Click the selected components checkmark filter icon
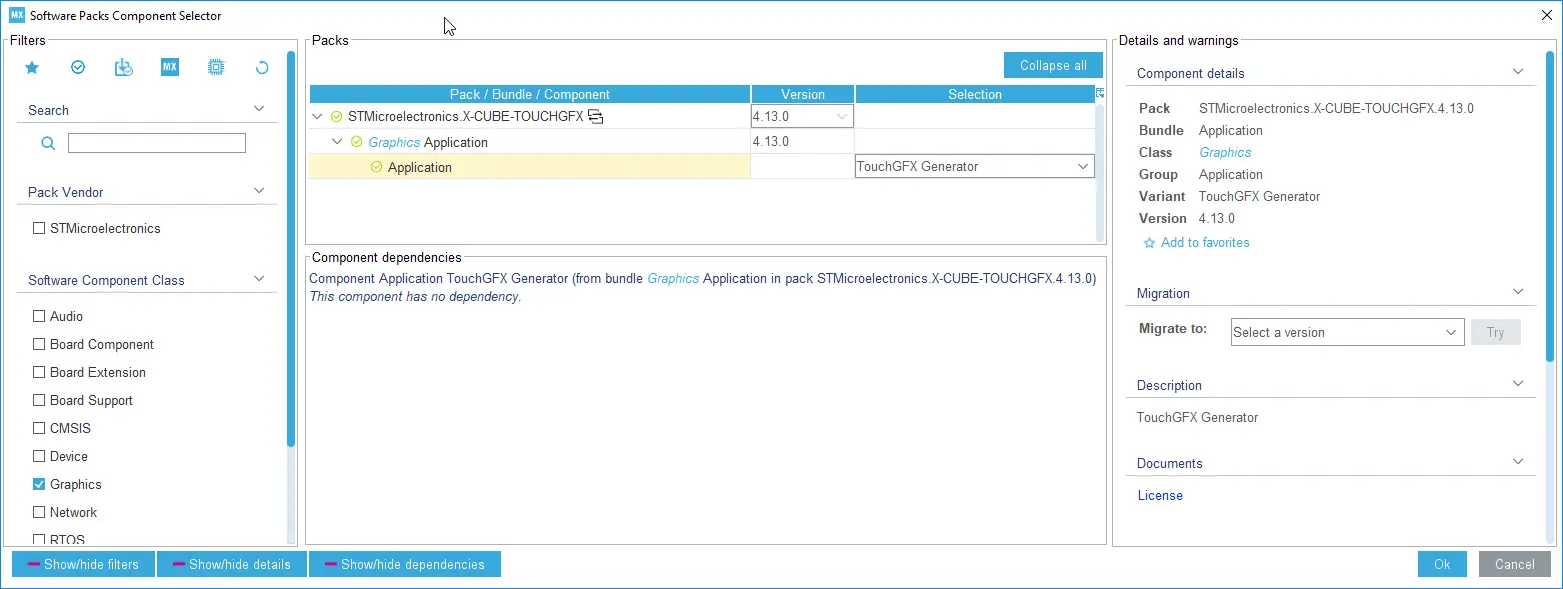Screen dimensions: 1563x589 [x=78, y=68]
